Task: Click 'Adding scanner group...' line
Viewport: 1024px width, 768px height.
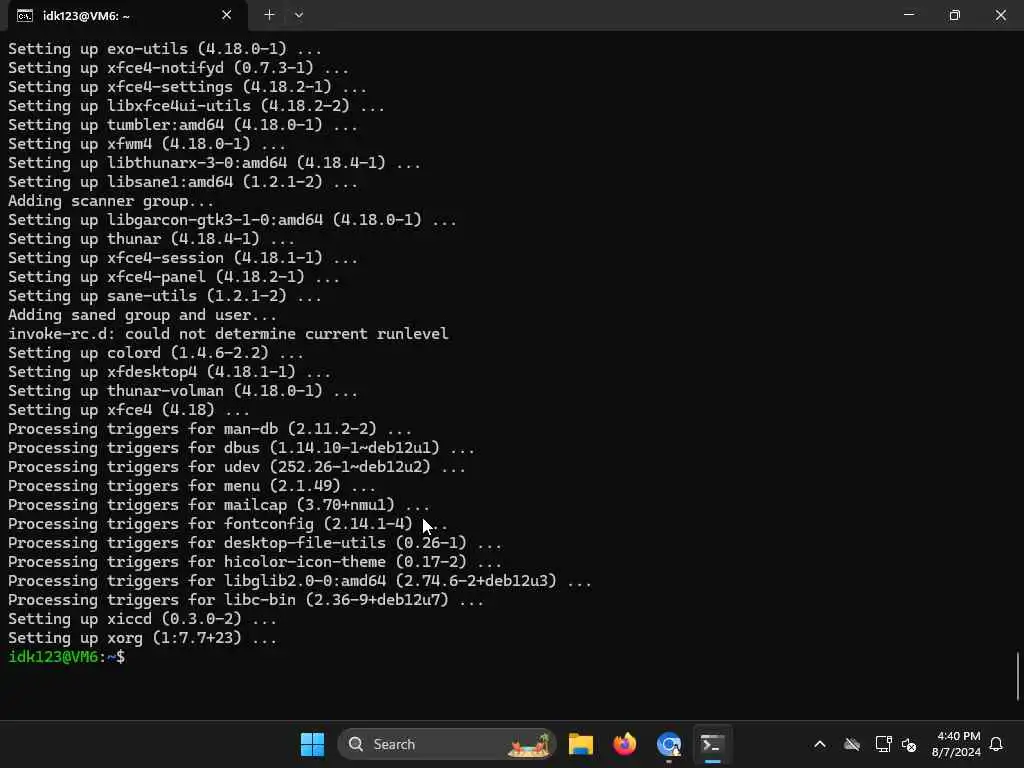Action: click(111, 202)
